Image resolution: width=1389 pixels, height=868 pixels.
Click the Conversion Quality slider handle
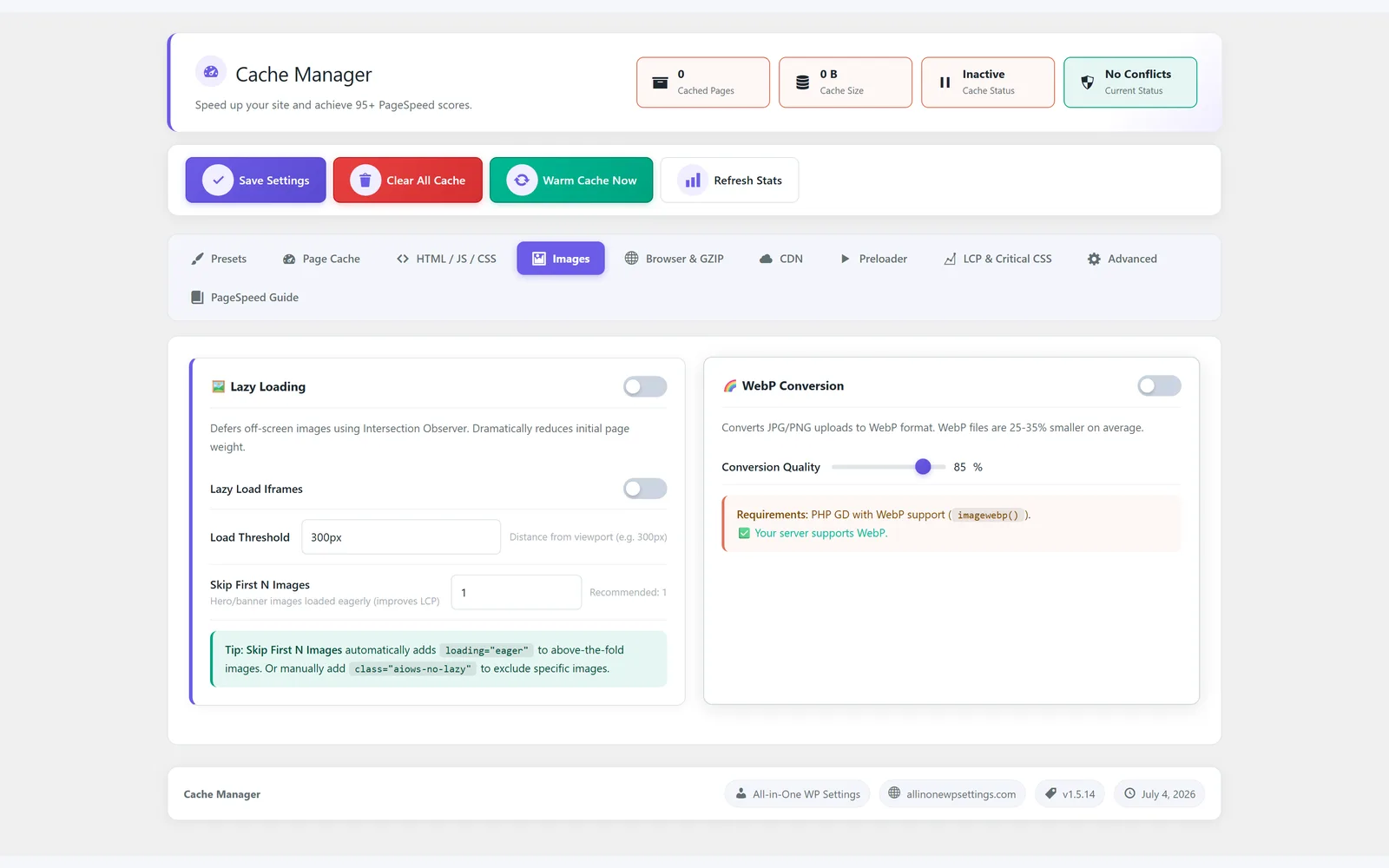tap(923, 467)
